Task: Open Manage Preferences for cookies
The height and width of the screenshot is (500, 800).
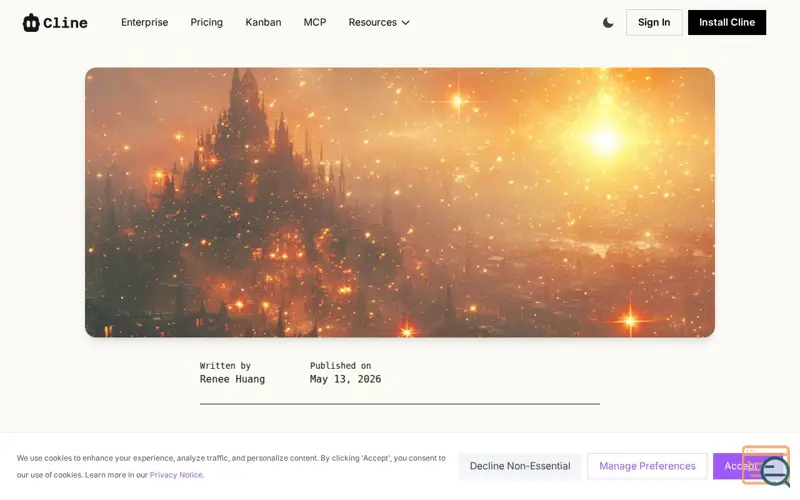Action: click(x=647, y=466)
